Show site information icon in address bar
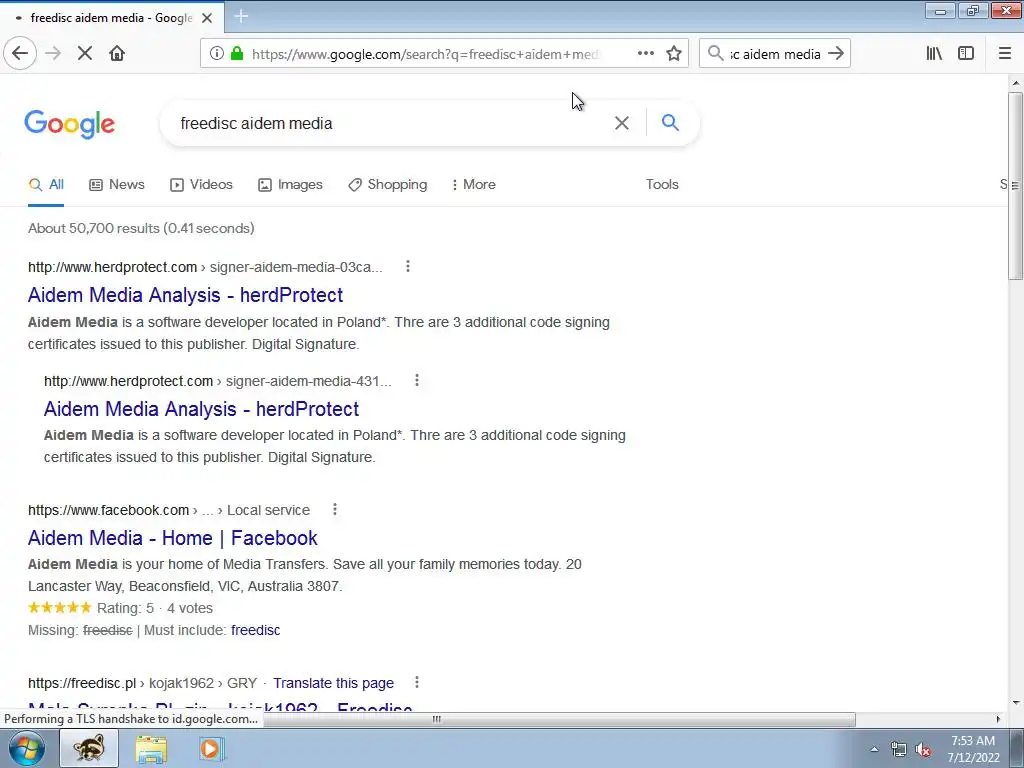 click(x=217, y=54)
